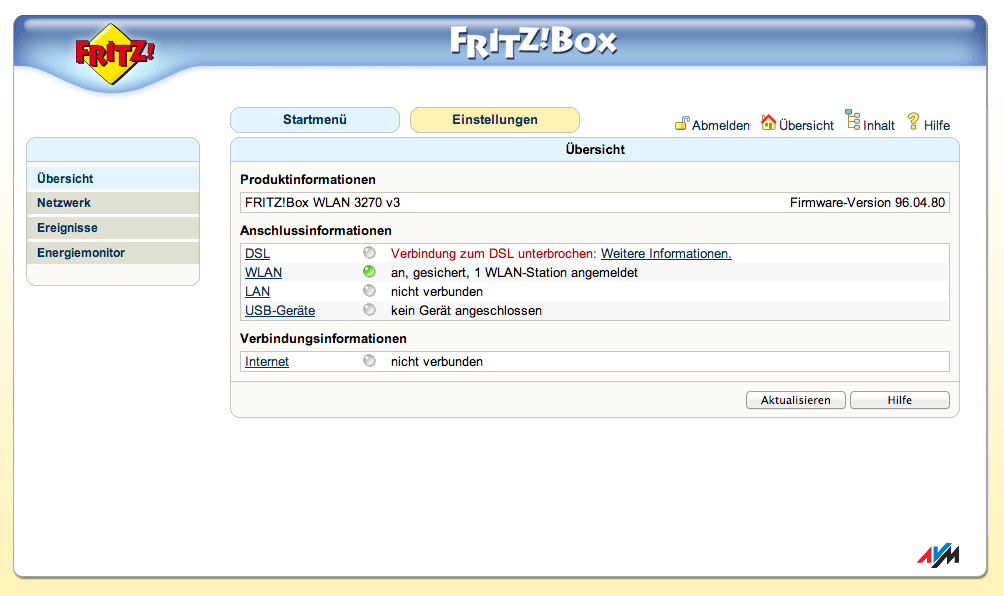Screen dimensions: 1004x596
Task: Click the Hilfe button beside Aktualisieren
Action: click(x=900, y=400)
